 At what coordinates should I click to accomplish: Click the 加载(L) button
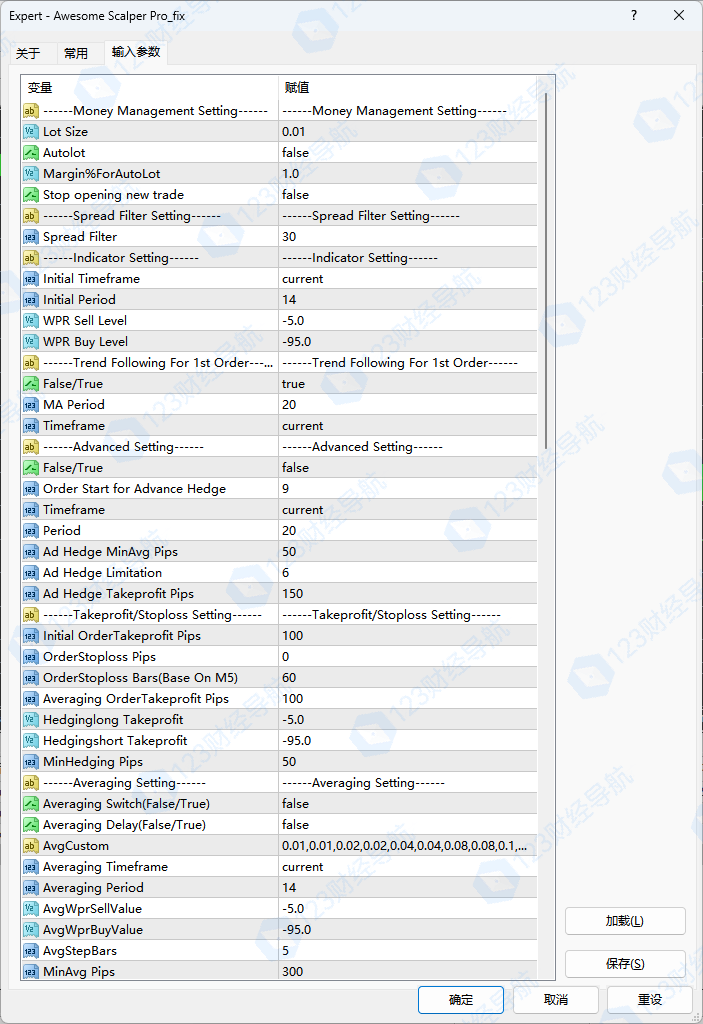625,921
